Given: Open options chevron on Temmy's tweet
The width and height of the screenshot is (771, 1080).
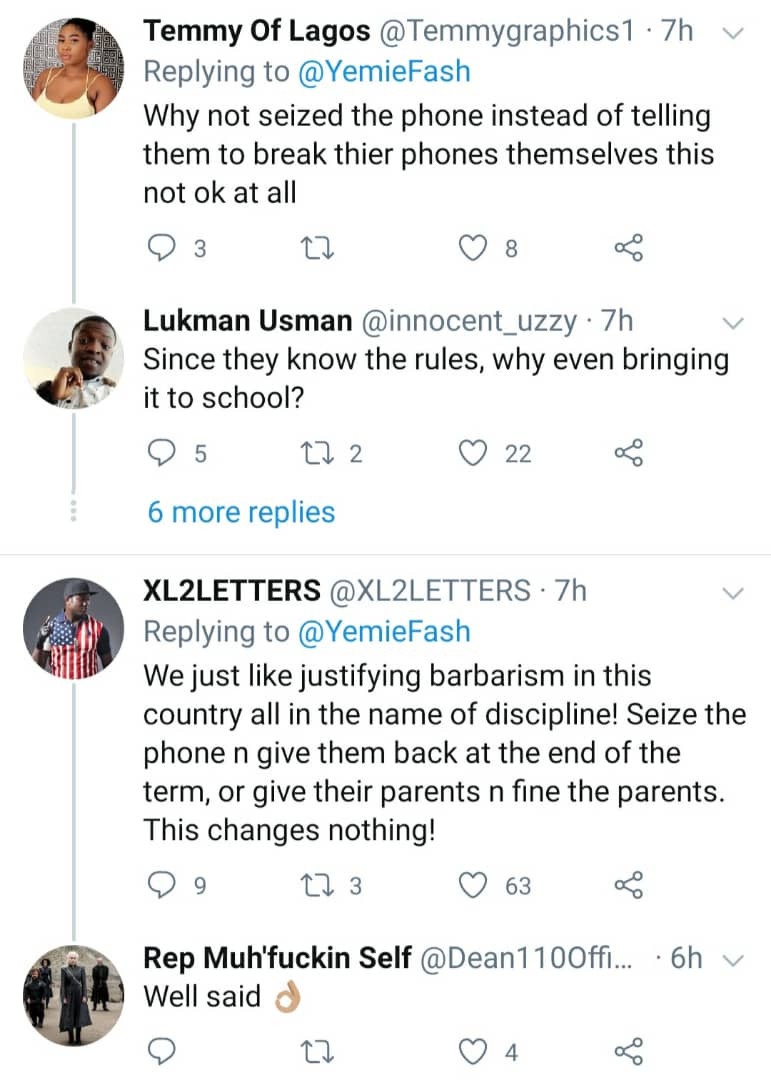Looking at the screenshot, I should pos(733,33).
